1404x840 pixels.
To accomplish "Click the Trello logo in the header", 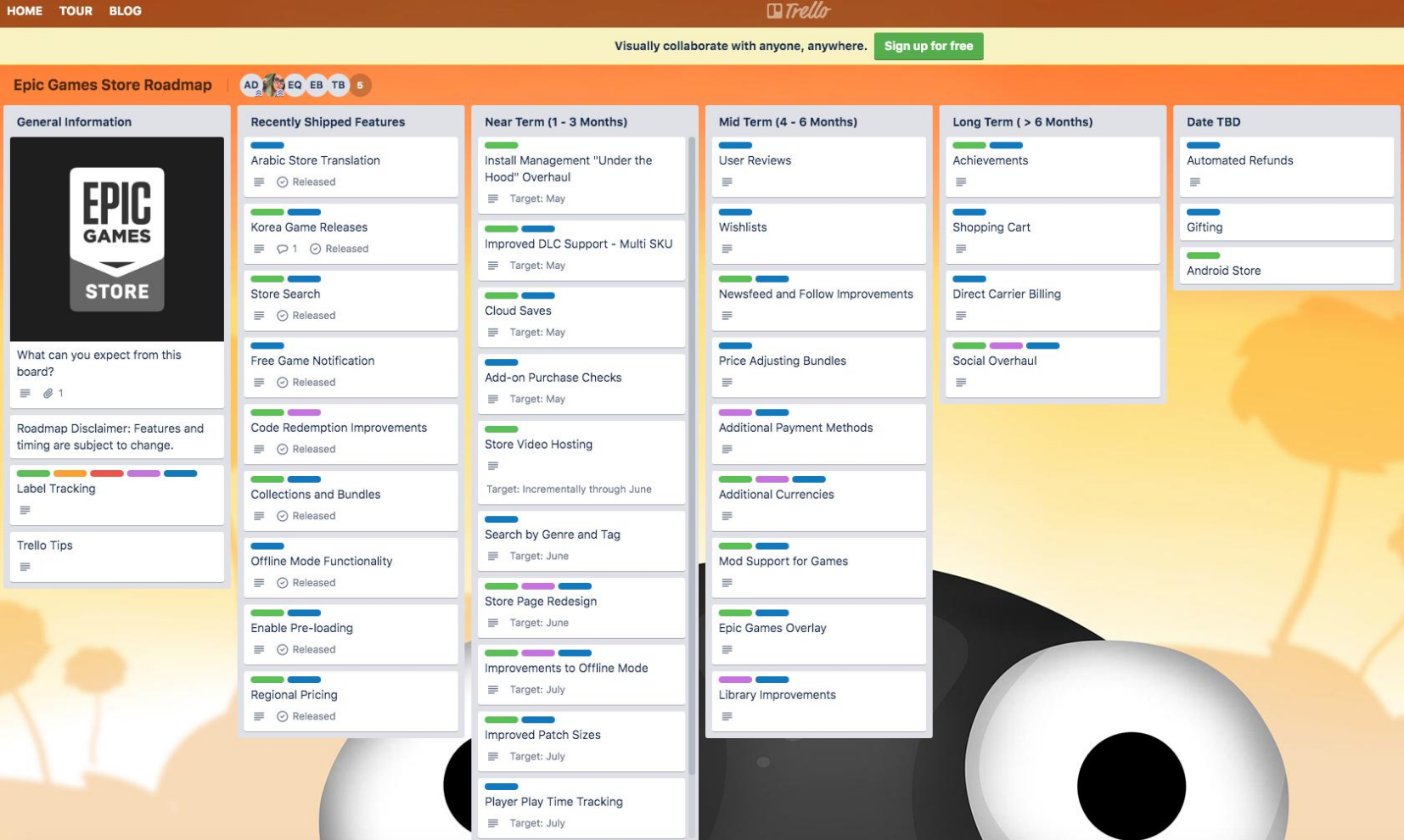I will click(798, 11).
